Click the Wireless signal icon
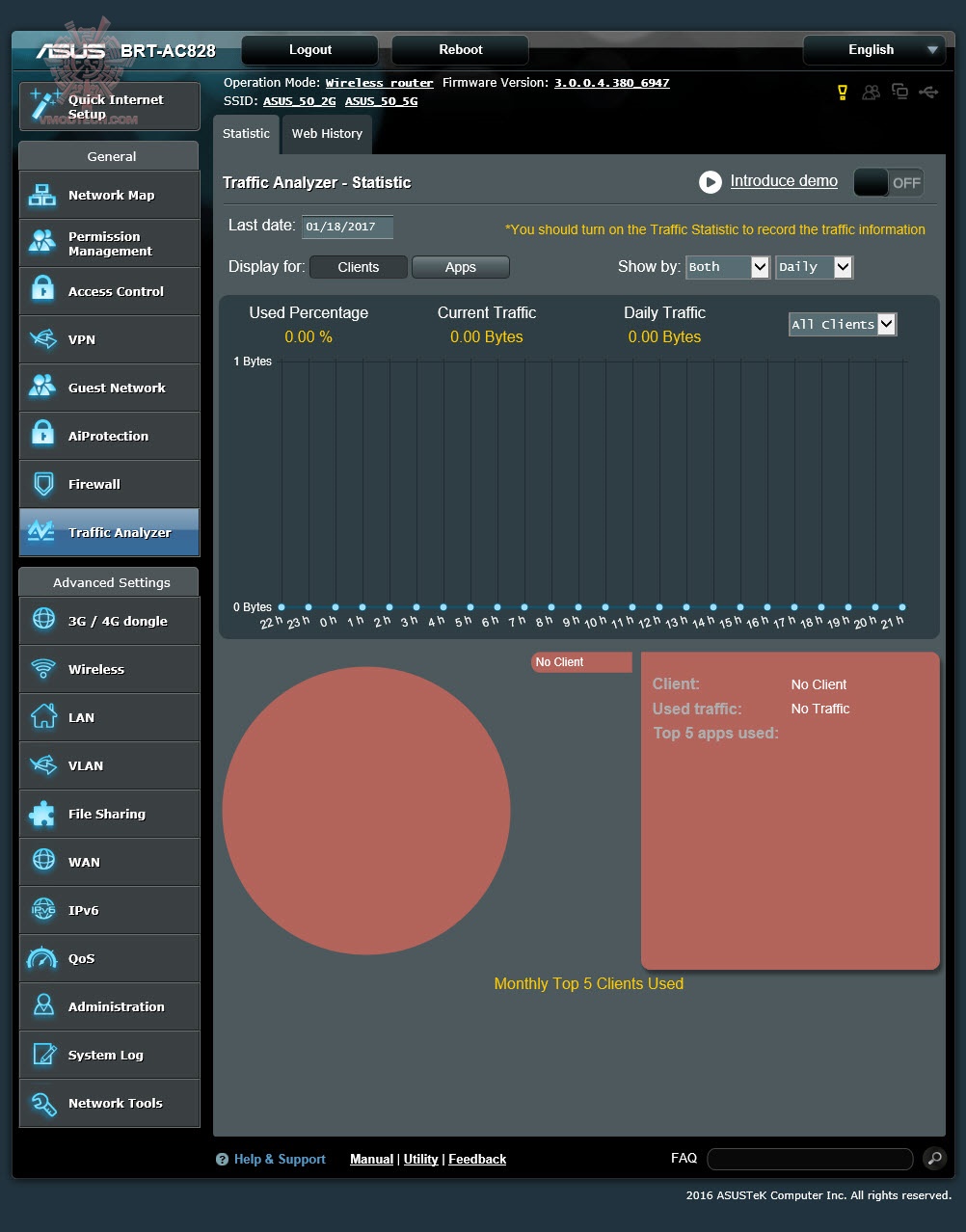This screenshot has height=1232, width=966. click(42, 669)
